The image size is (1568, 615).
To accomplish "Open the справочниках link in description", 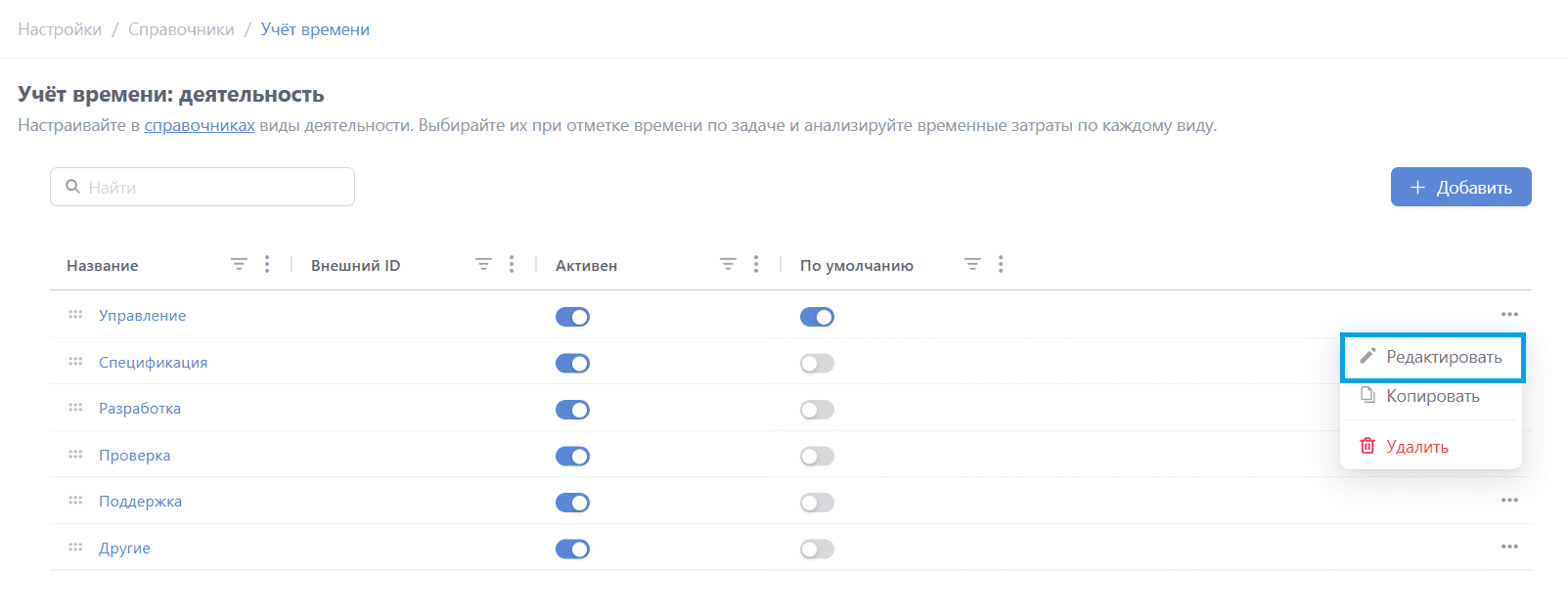I will pyautogui.click(x=200, y=126).
